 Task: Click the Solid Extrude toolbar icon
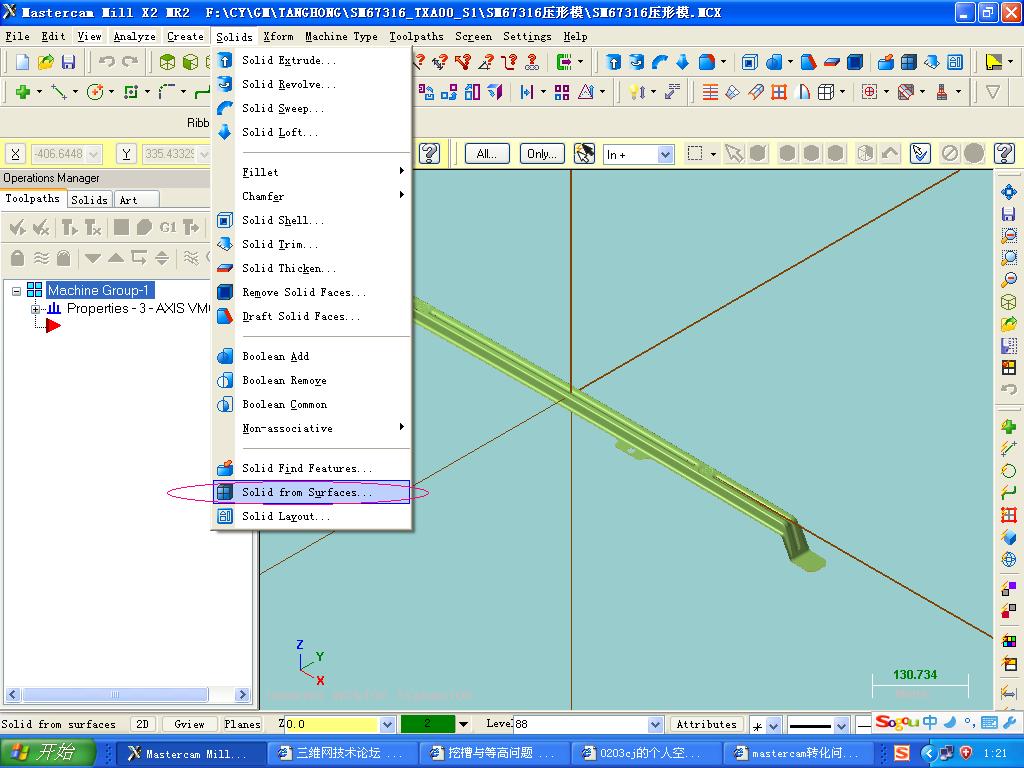(x=613, y=62)
